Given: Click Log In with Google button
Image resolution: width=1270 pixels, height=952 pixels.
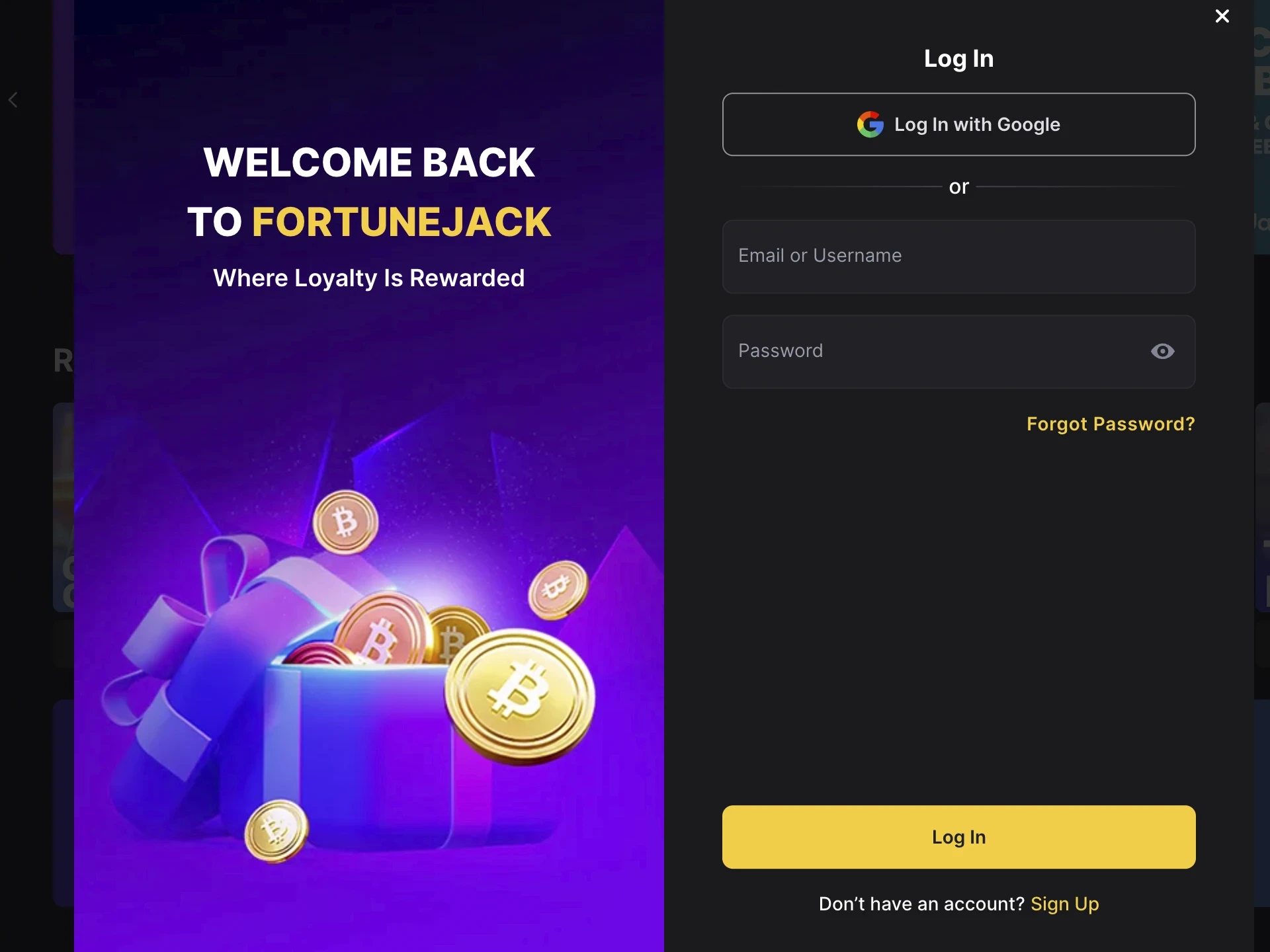Looking at the screenshot, I should coord(958,124).
